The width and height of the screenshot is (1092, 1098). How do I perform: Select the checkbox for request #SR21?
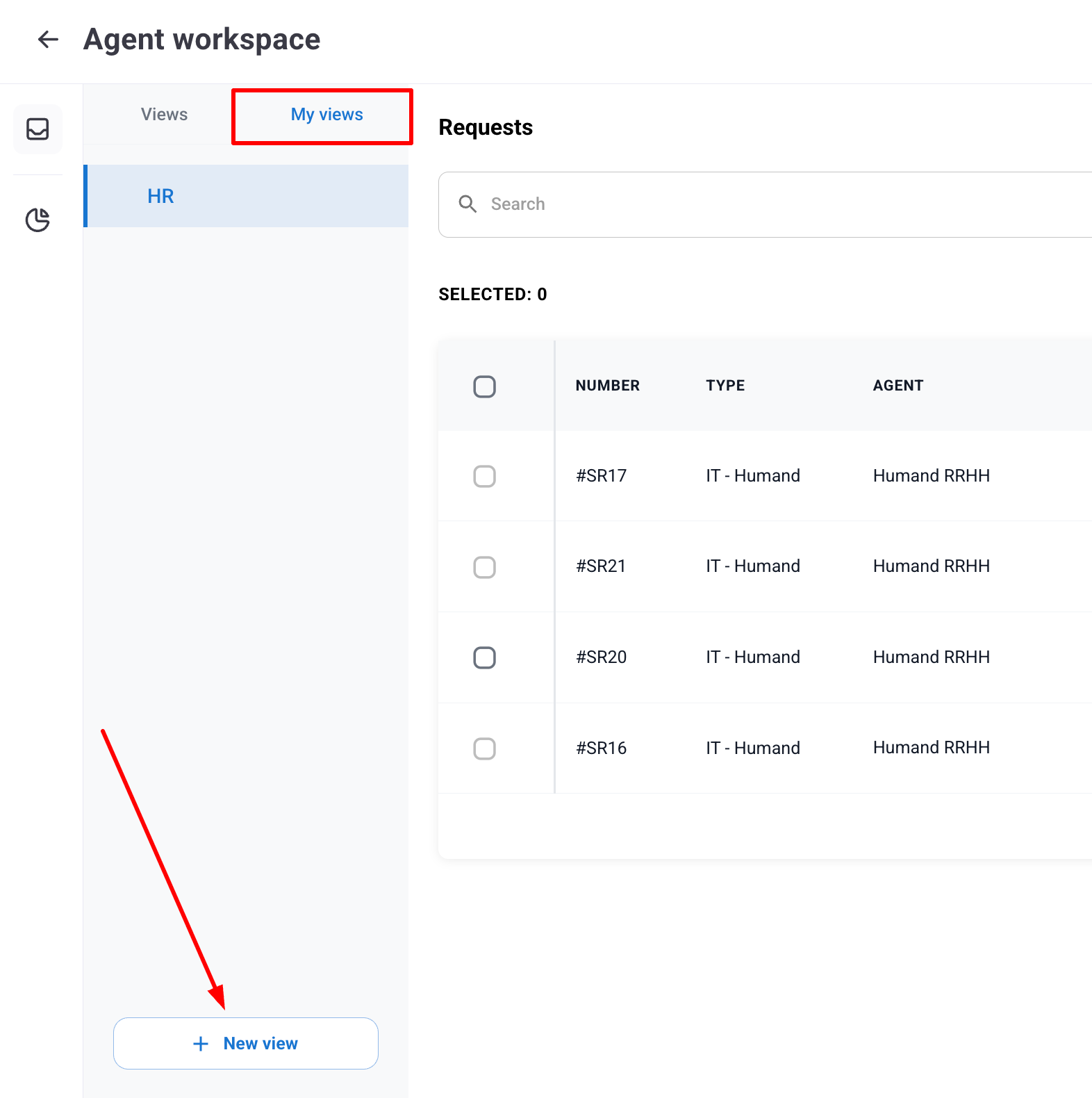[484, 567]
